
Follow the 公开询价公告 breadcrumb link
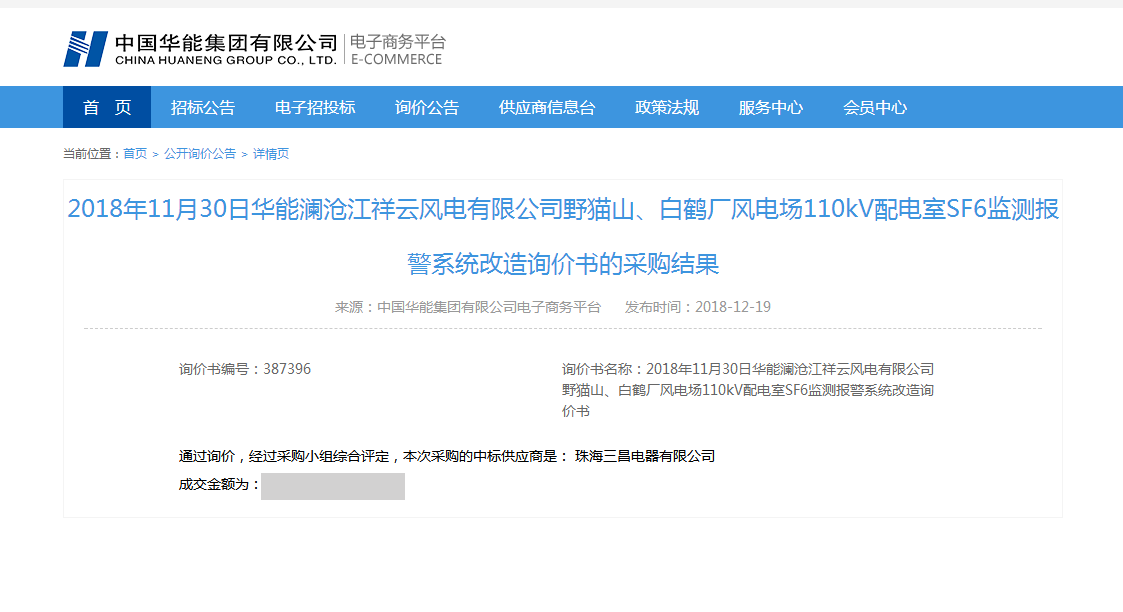(x=200, y=154)
